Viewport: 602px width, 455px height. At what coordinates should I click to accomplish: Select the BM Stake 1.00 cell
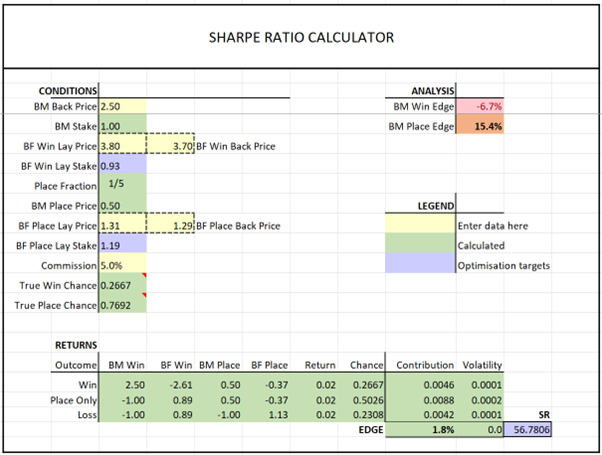[122, 126]
